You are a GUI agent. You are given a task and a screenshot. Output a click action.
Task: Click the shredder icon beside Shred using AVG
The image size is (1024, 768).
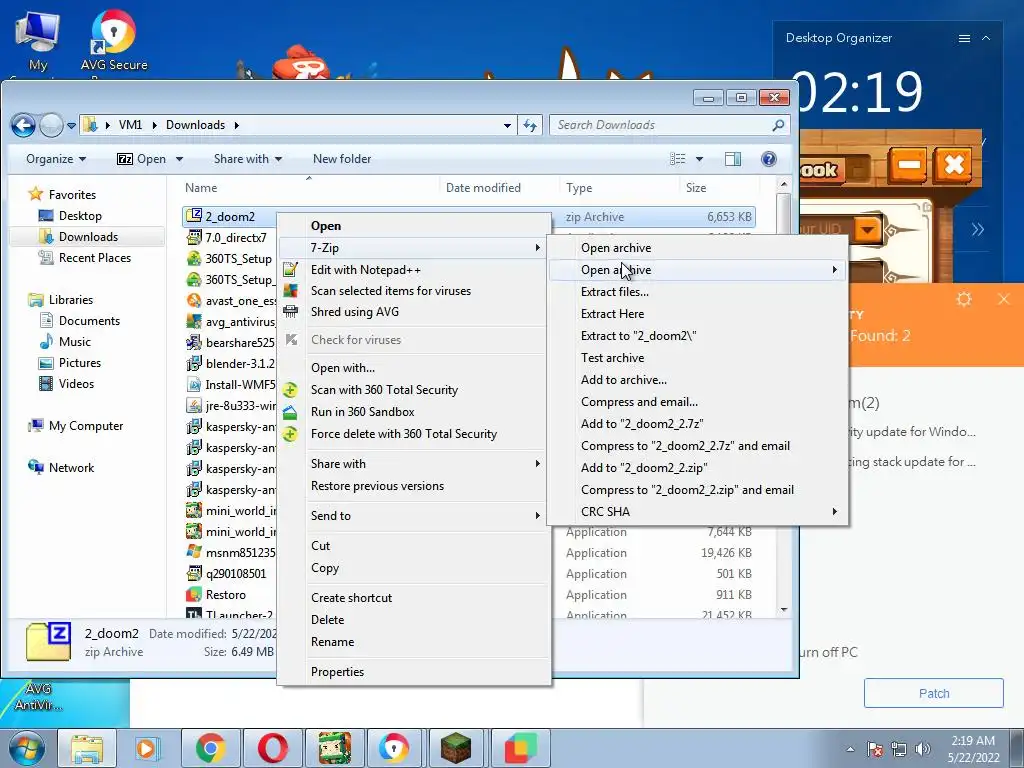coord(291,312)
